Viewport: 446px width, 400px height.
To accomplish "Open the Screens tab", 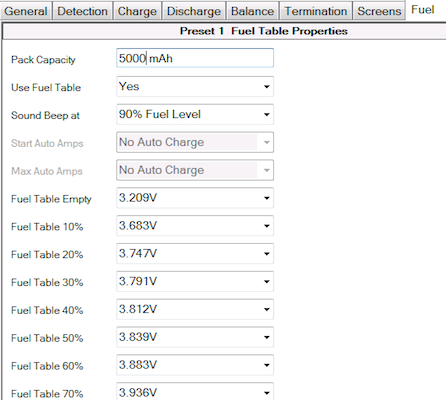I will (x=379, y=11).
